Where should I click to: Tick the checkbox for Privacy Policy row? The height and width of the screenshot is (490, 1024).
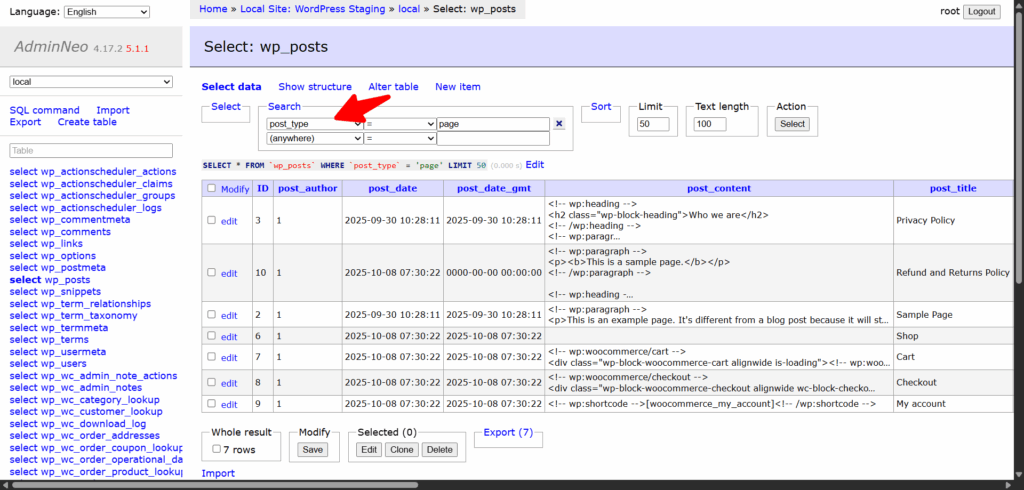tap(210, 220)
